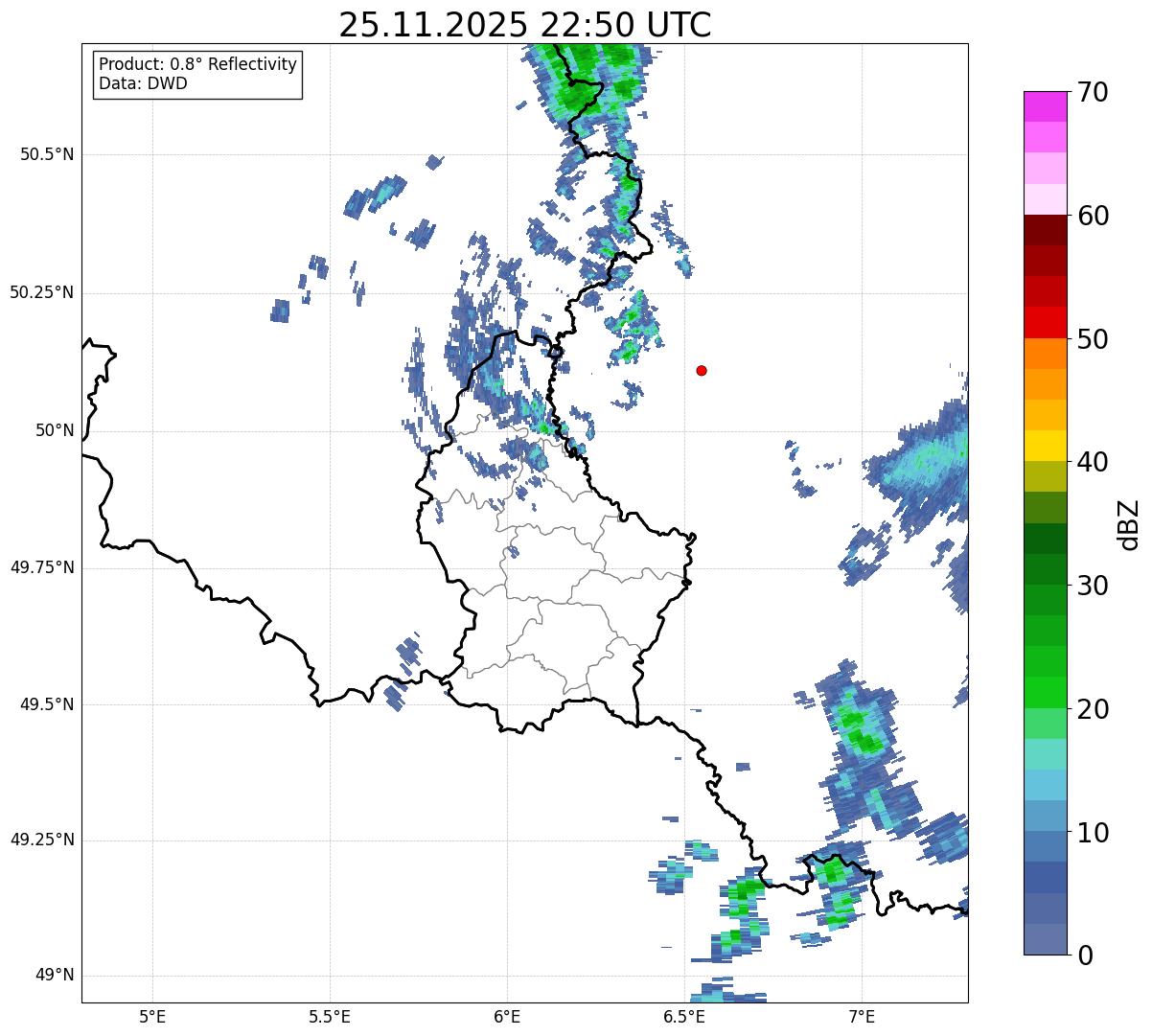Screen dimensions: 1152x1036
Task: Pick the yellow colorbar segment at 40
Action: coord(1046,447)
